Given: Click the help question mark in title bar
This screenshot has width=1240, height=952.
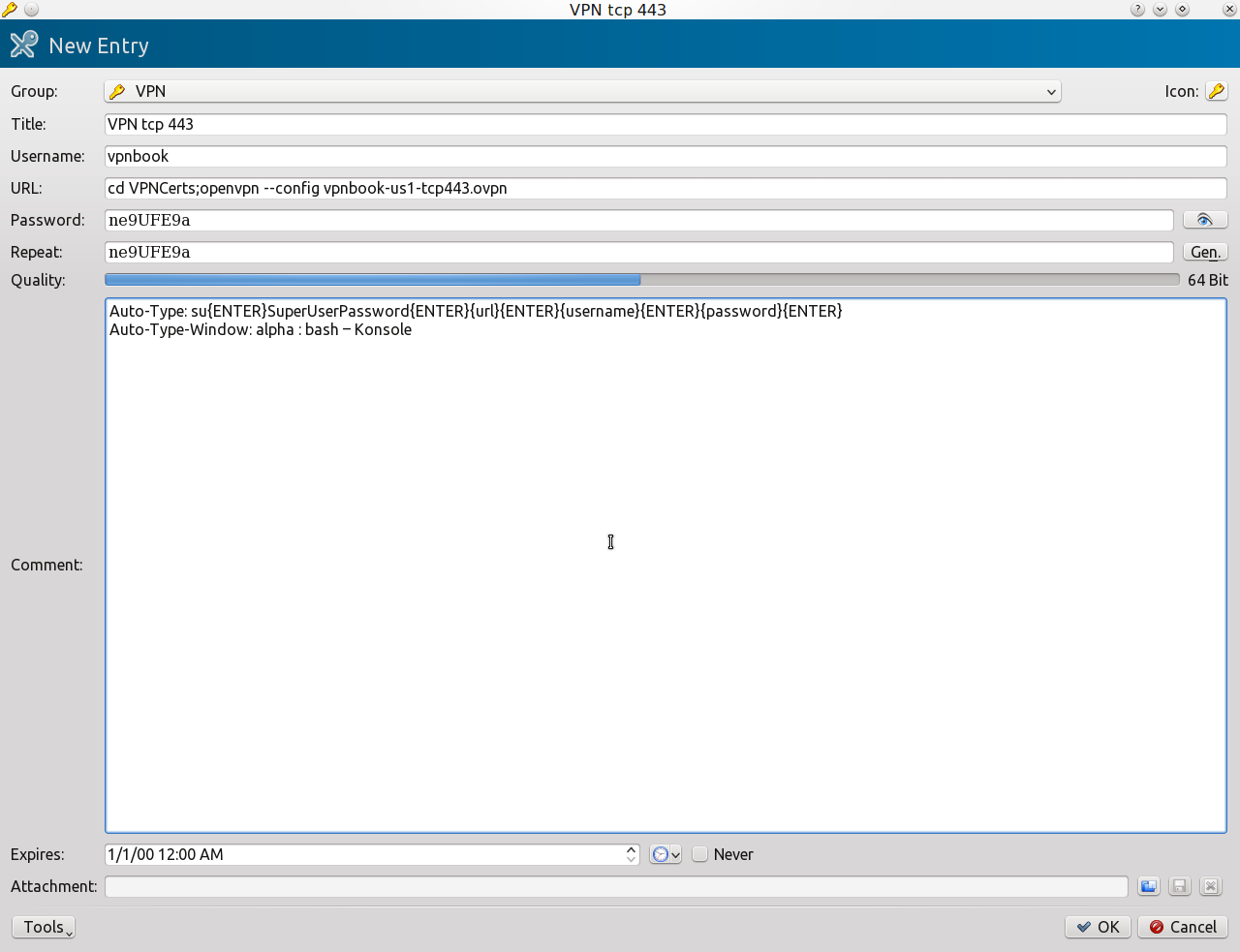Looking at the screenshot, I should [1137, 10].
